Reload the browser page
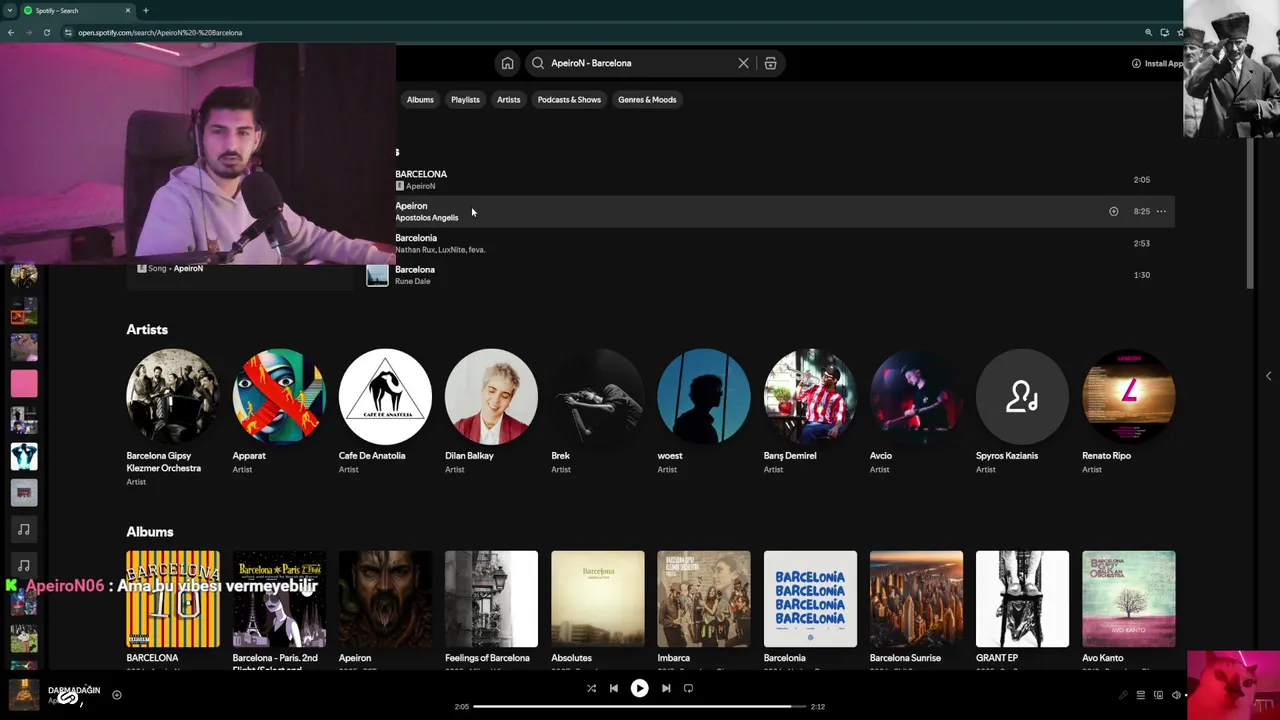Viewport: 1280px width, 720px height. click(46, 32)
